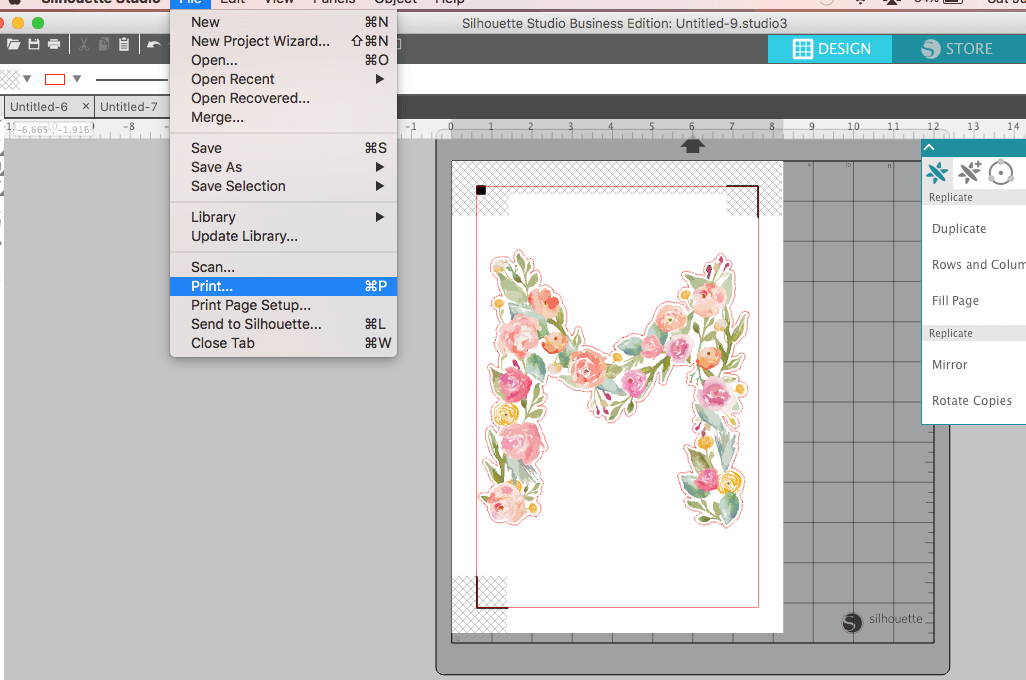This screenshot has width=1026, height=680.
Task: Click Rotate Copies option
Action: tap(972, 401)
